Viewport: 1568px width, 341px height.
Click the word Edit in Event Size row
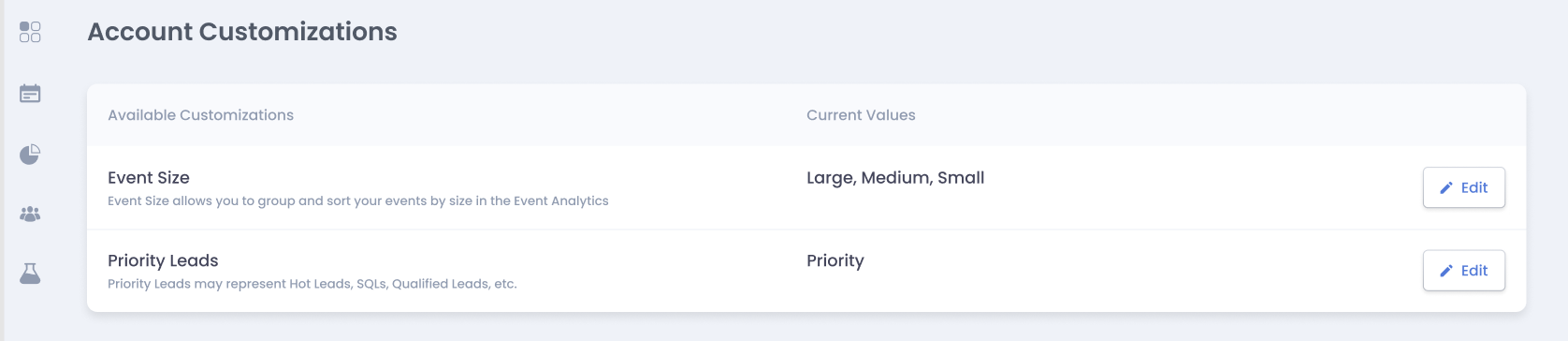[1474, 187]
